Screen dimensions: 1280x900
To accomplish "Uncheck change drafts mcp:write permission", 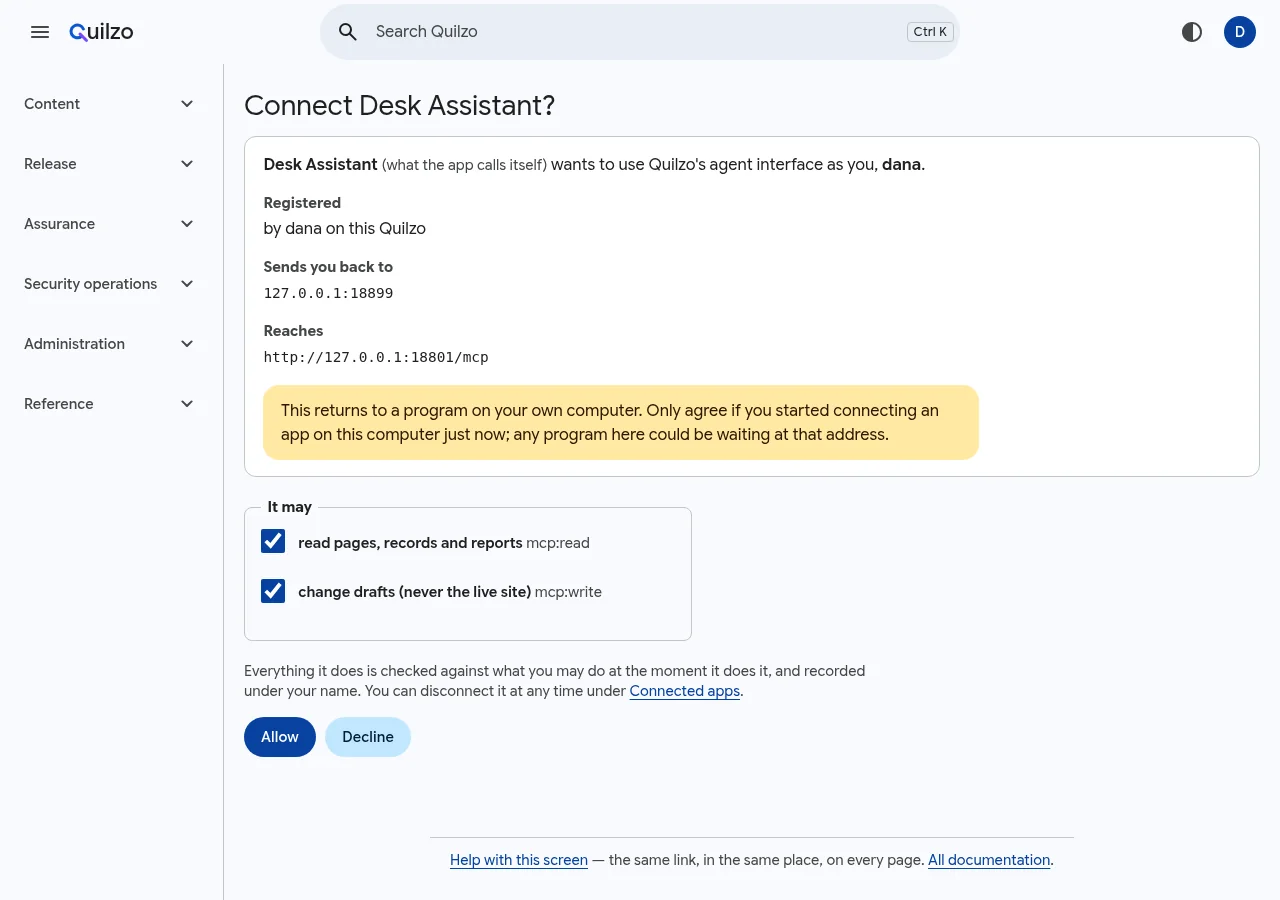I will 273,591.
